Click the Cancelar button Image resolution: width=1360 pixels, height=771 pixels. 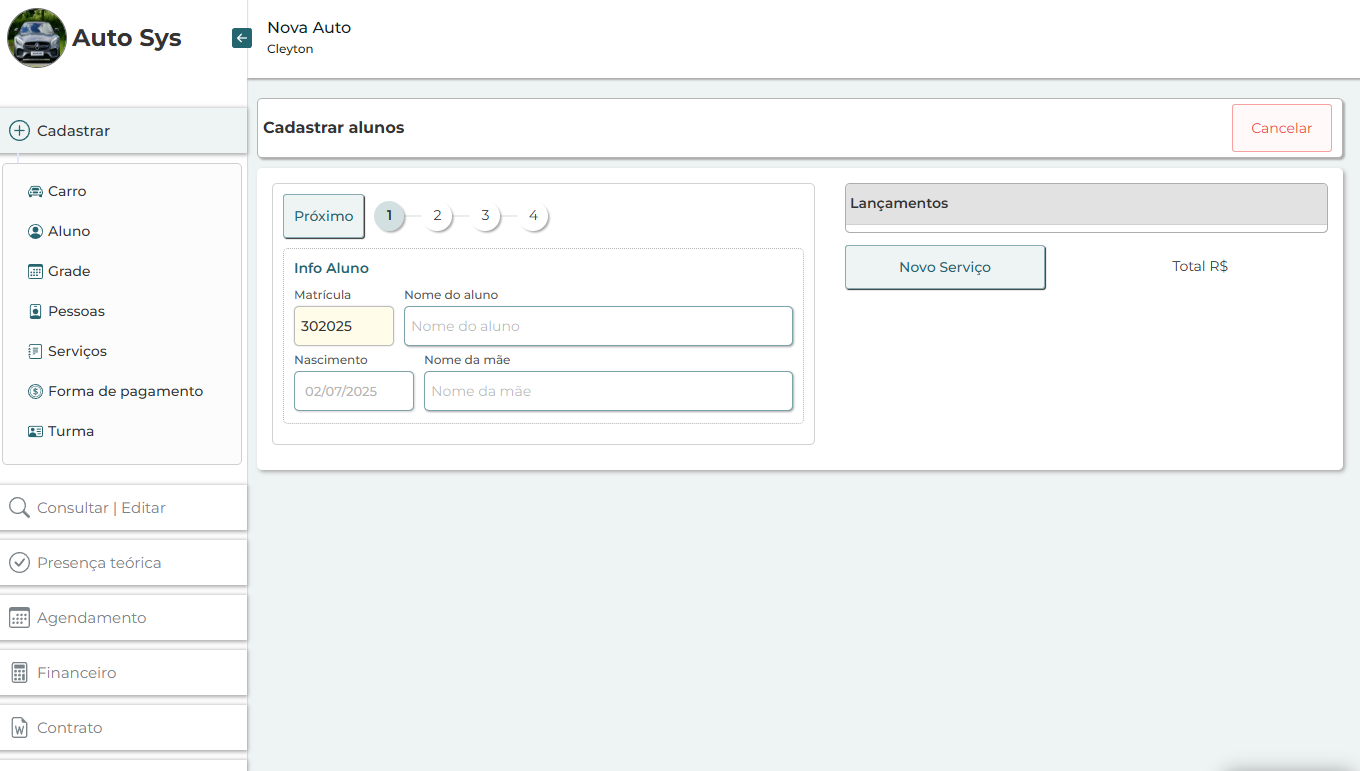point(1281,128)
